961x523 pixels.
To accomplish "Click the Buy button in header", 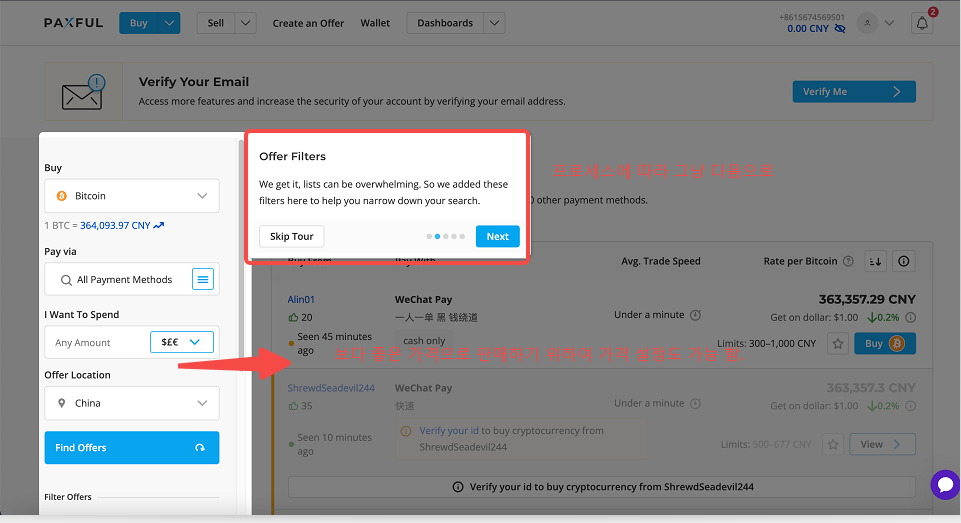I will click(139, 23).
